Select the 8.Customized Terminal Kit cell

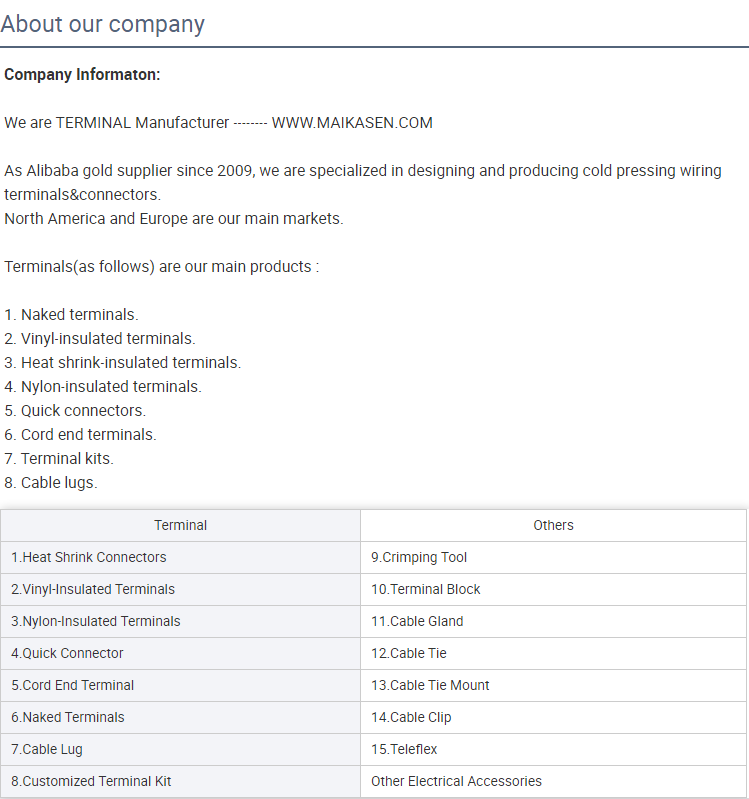(x=180, y=782)
